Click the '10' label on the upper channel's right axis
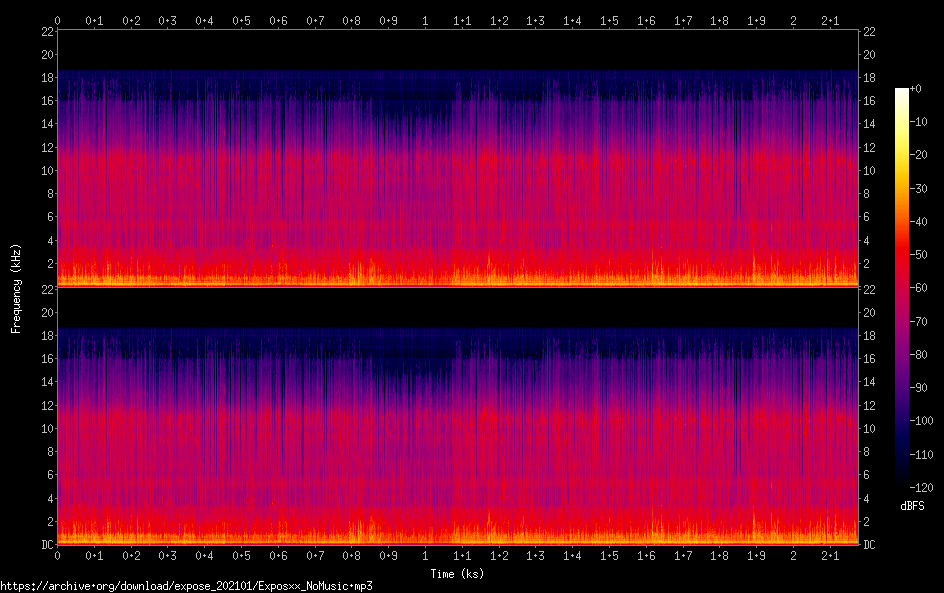Viewport: 944px width, 593px height. click(869, 170)
